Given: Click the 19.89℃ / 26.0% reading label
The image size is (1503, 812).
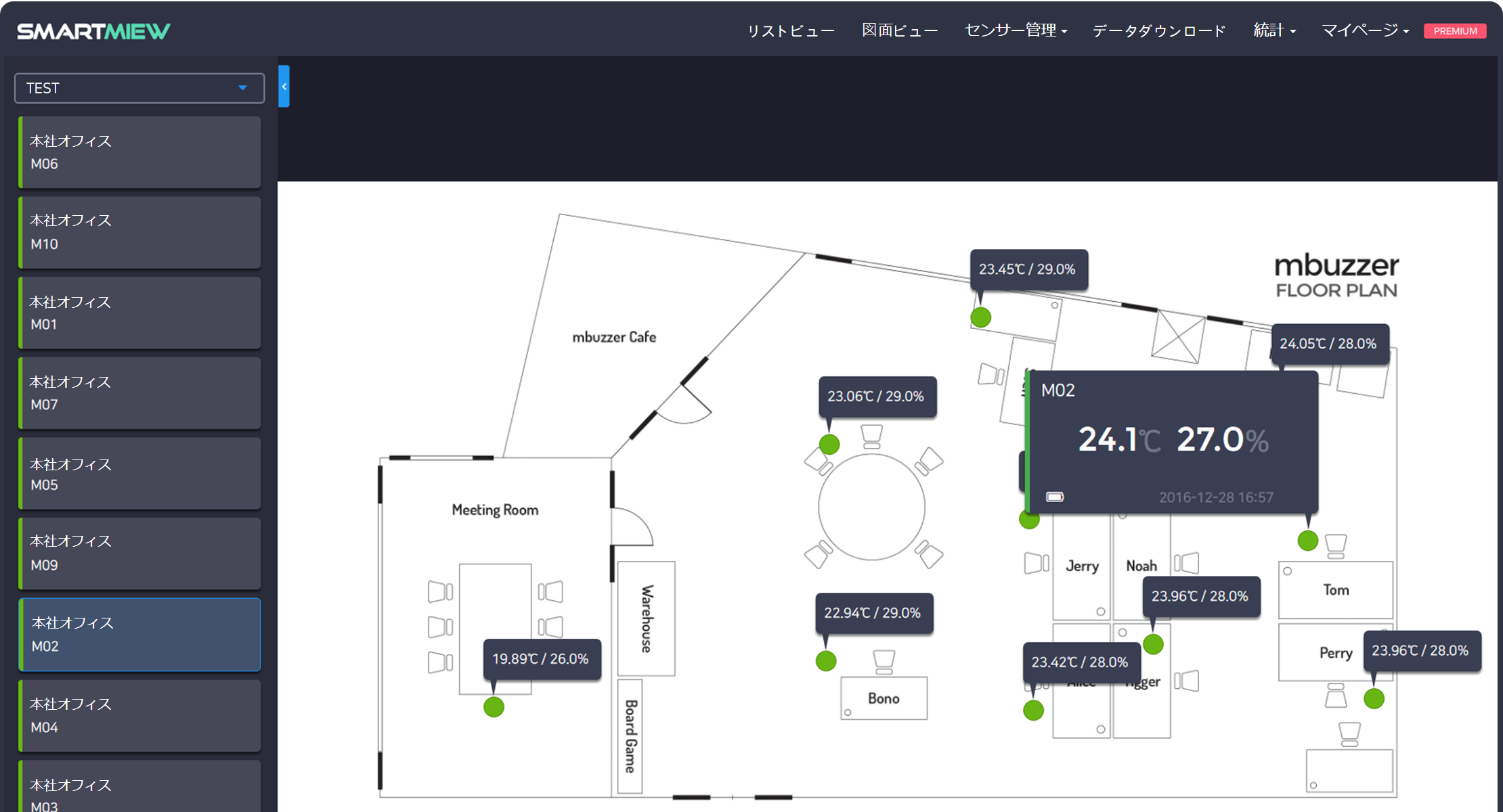Looking at the screenshot, I should point(541,658).
